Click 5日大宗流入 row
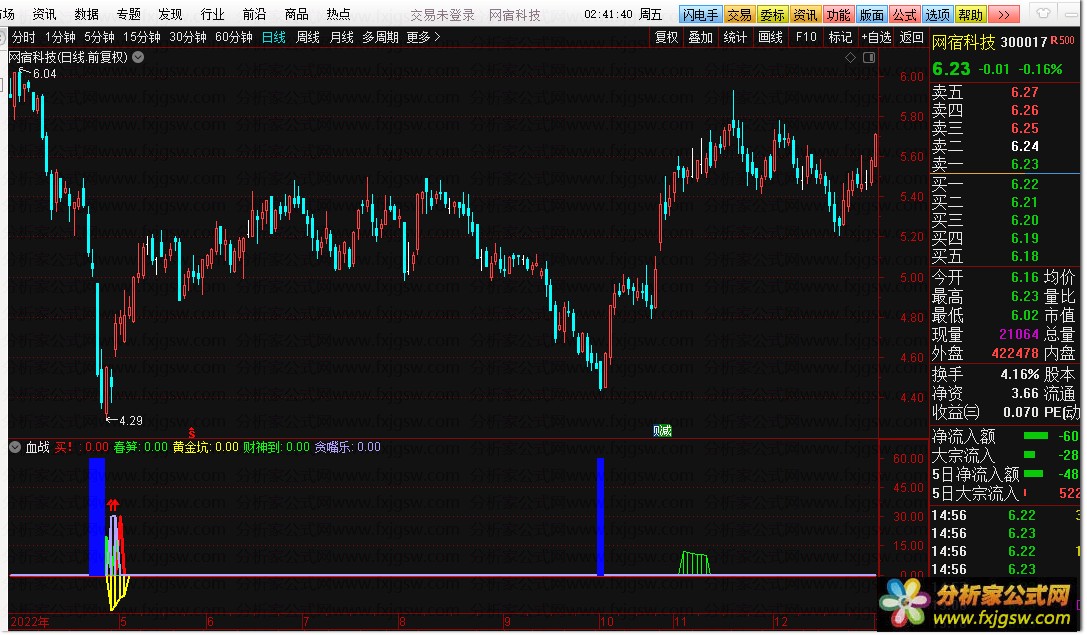 coord(1005,494)
